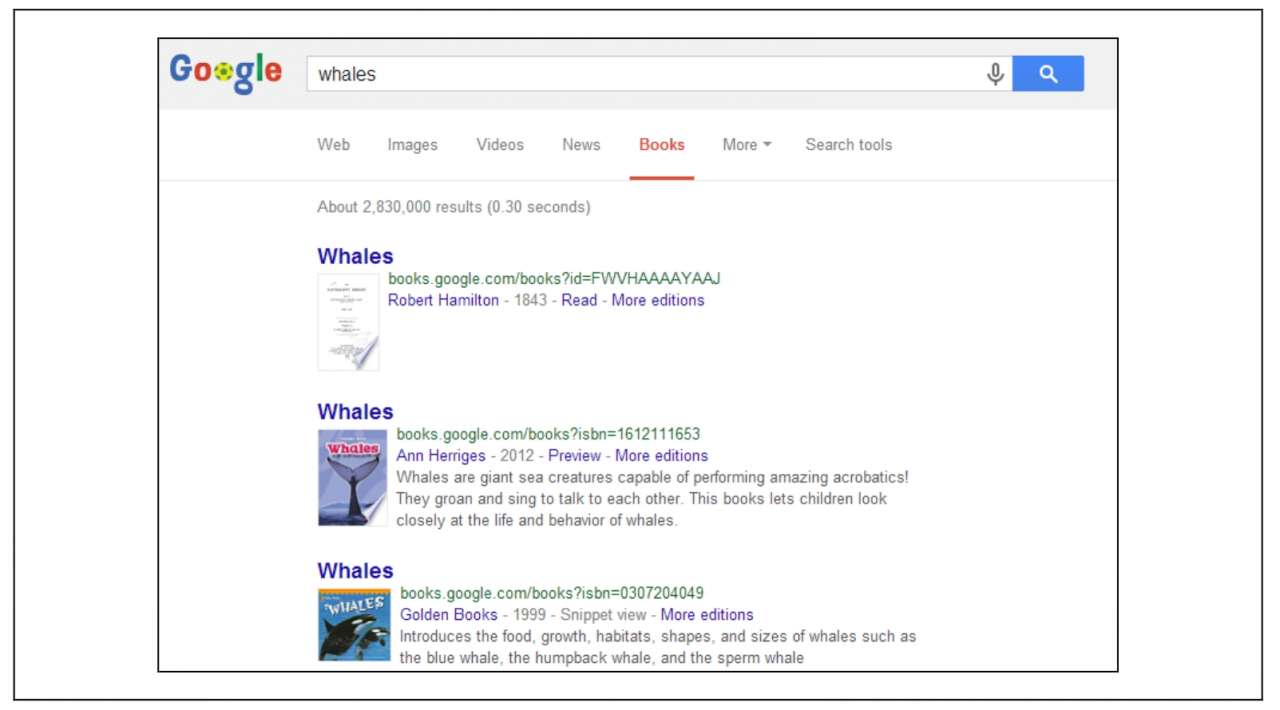Click the orca book cover thumbnail
1280x710 pixels.
point(354,625)
